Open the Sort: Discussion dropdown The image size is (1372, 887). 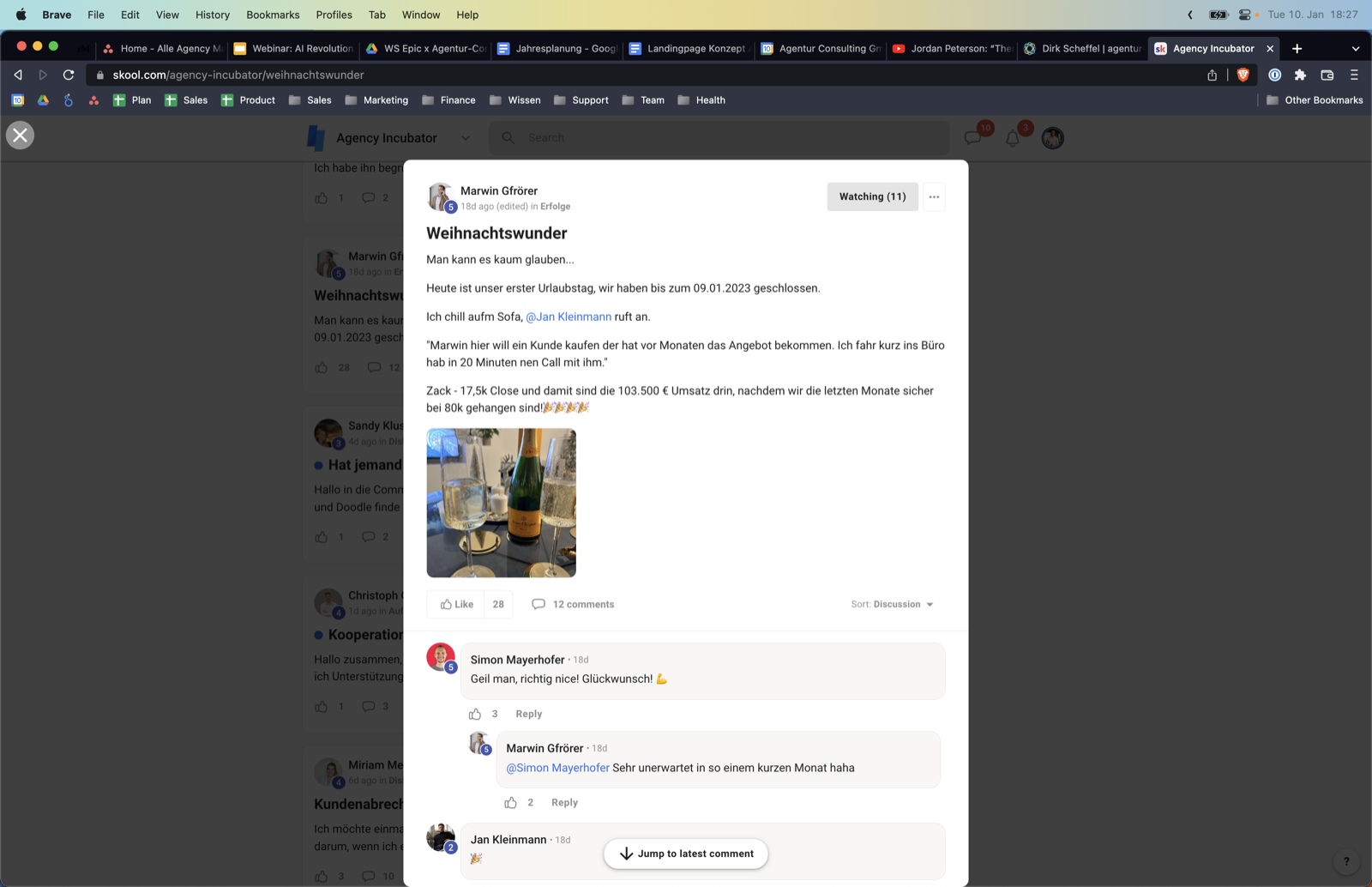pos(892,604)
